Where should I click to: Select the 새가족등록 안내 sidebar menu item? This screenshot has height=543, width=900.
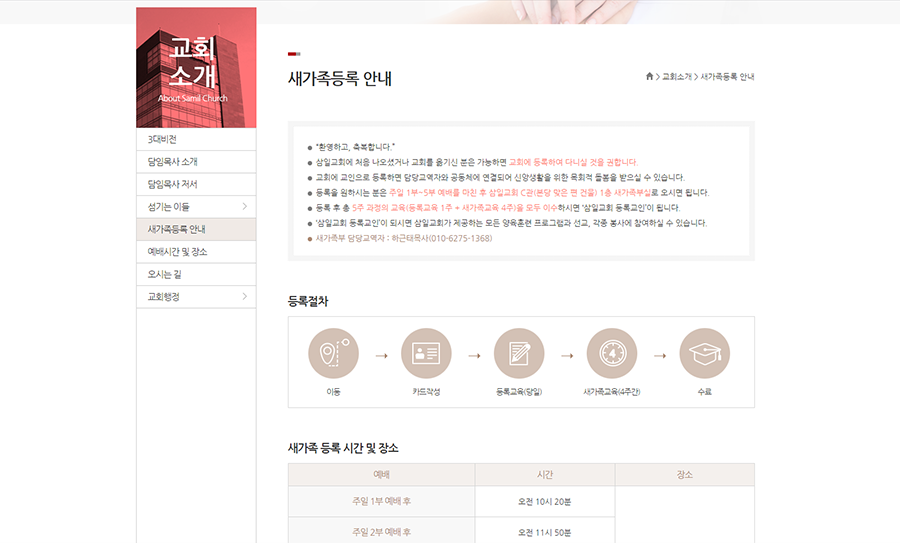[196, 229]
